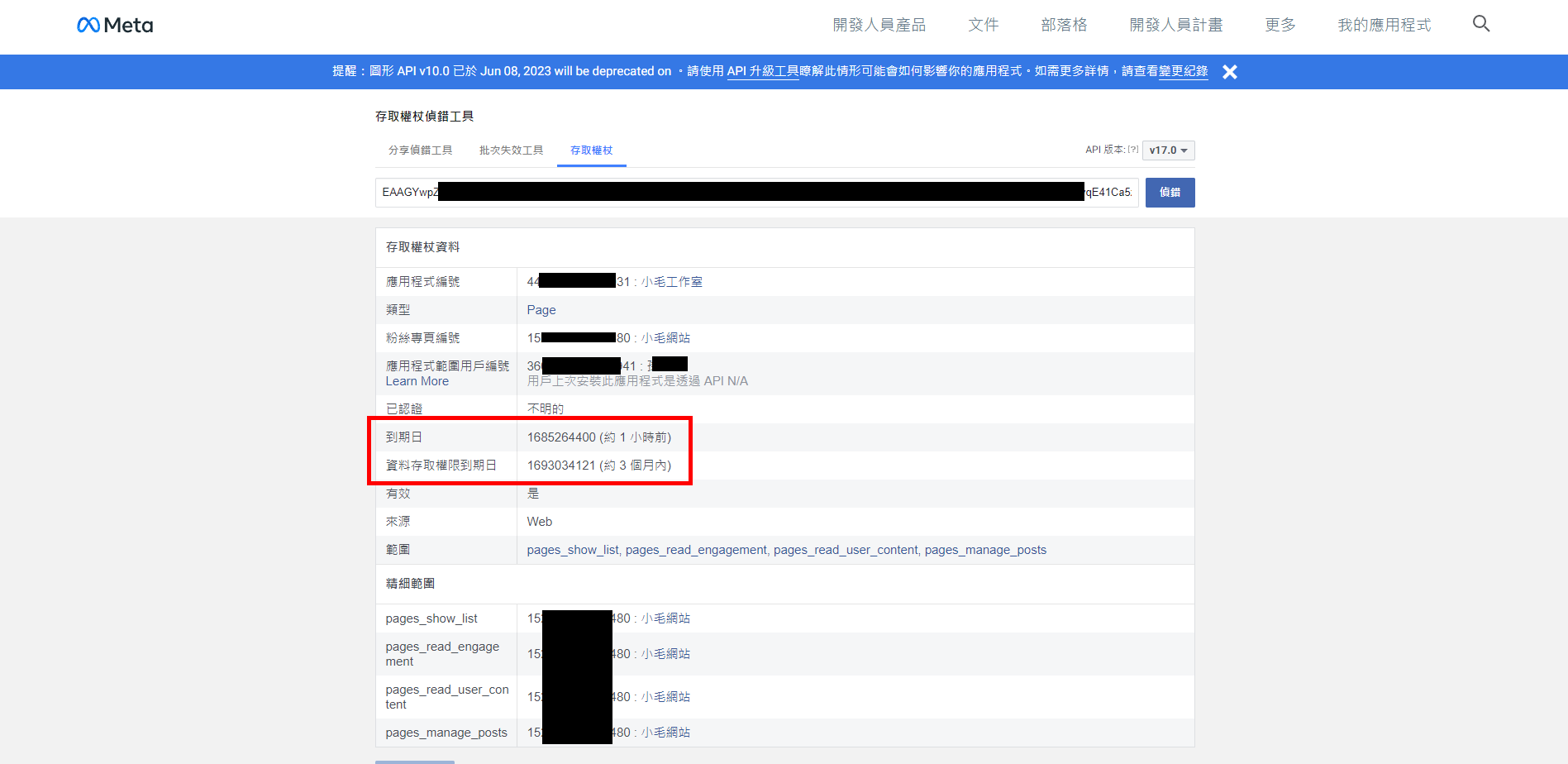Open the 開發人員產品 menu
Screen dimensions: 1568x764
pyautogui.click(x=879, y=25)
